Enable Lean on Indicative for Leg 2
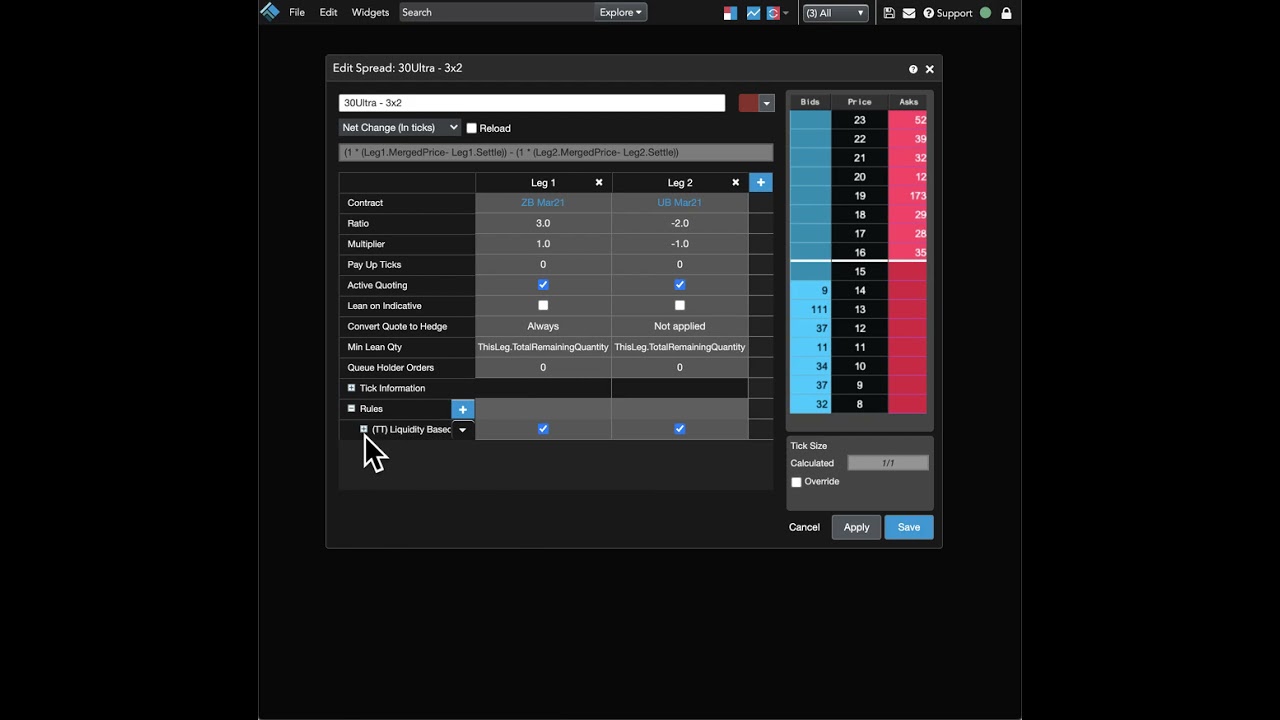Screen dimensions: 1280x720 pos(680,305)
